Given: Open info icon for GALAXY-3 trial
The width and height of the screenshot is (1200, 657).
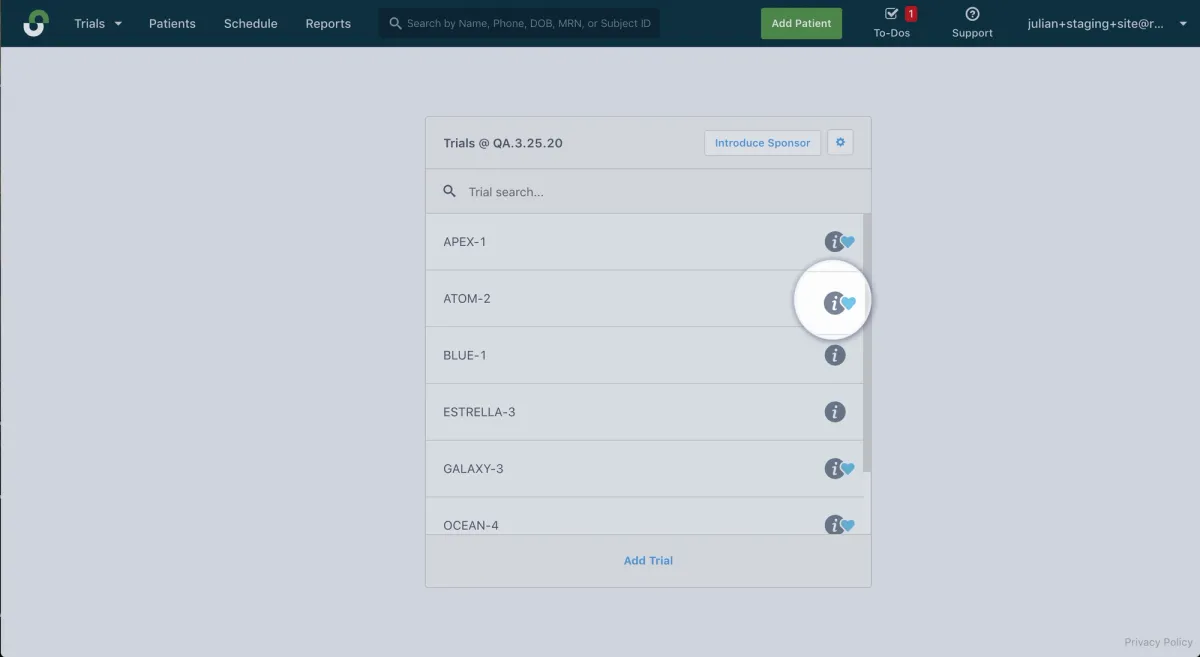Looking at the screenshot, I should pyautogui.click(x=832, y=469).
